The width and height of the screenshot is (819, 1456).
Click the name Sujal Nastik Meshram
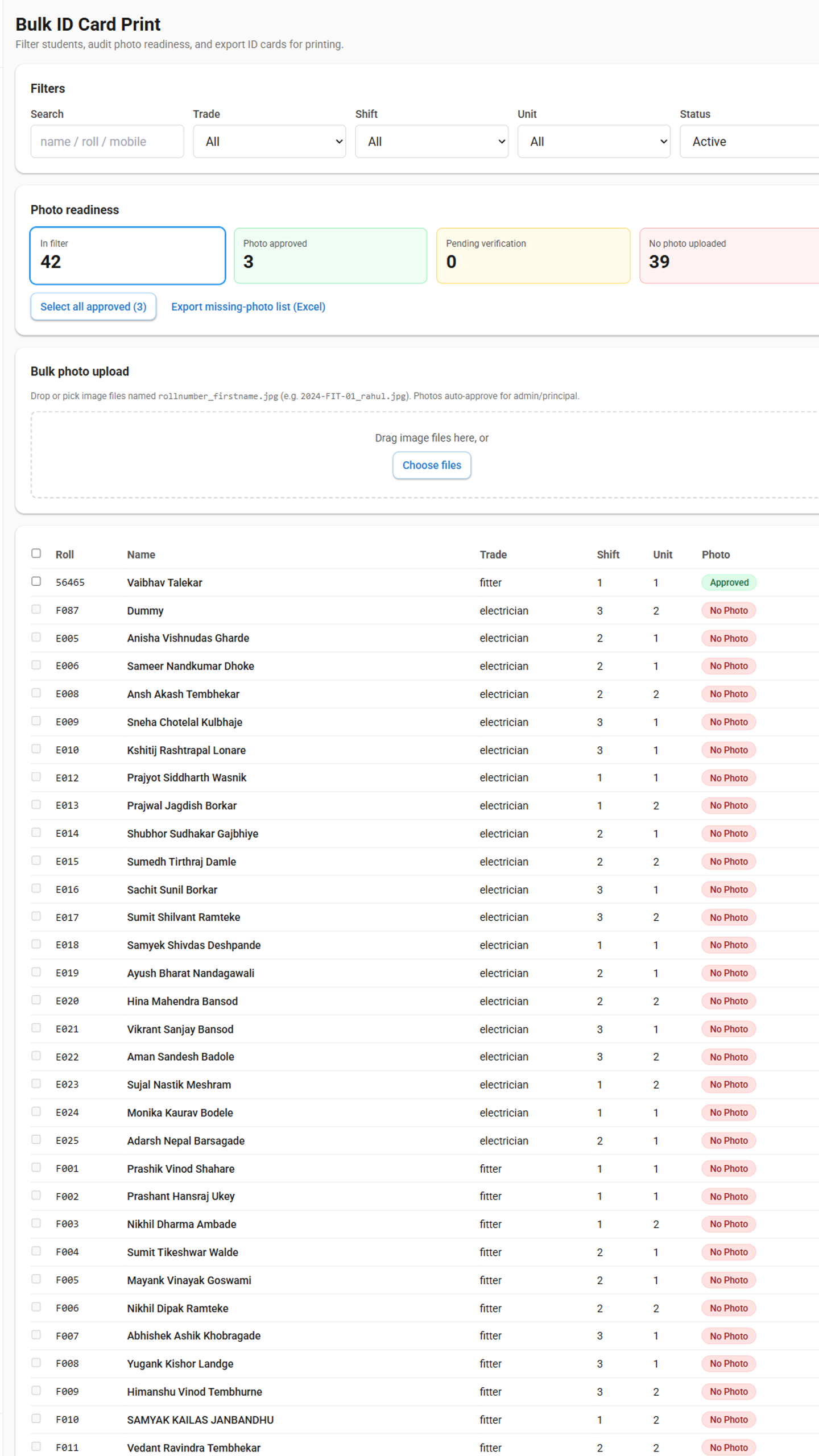[x=179, y=1085]
